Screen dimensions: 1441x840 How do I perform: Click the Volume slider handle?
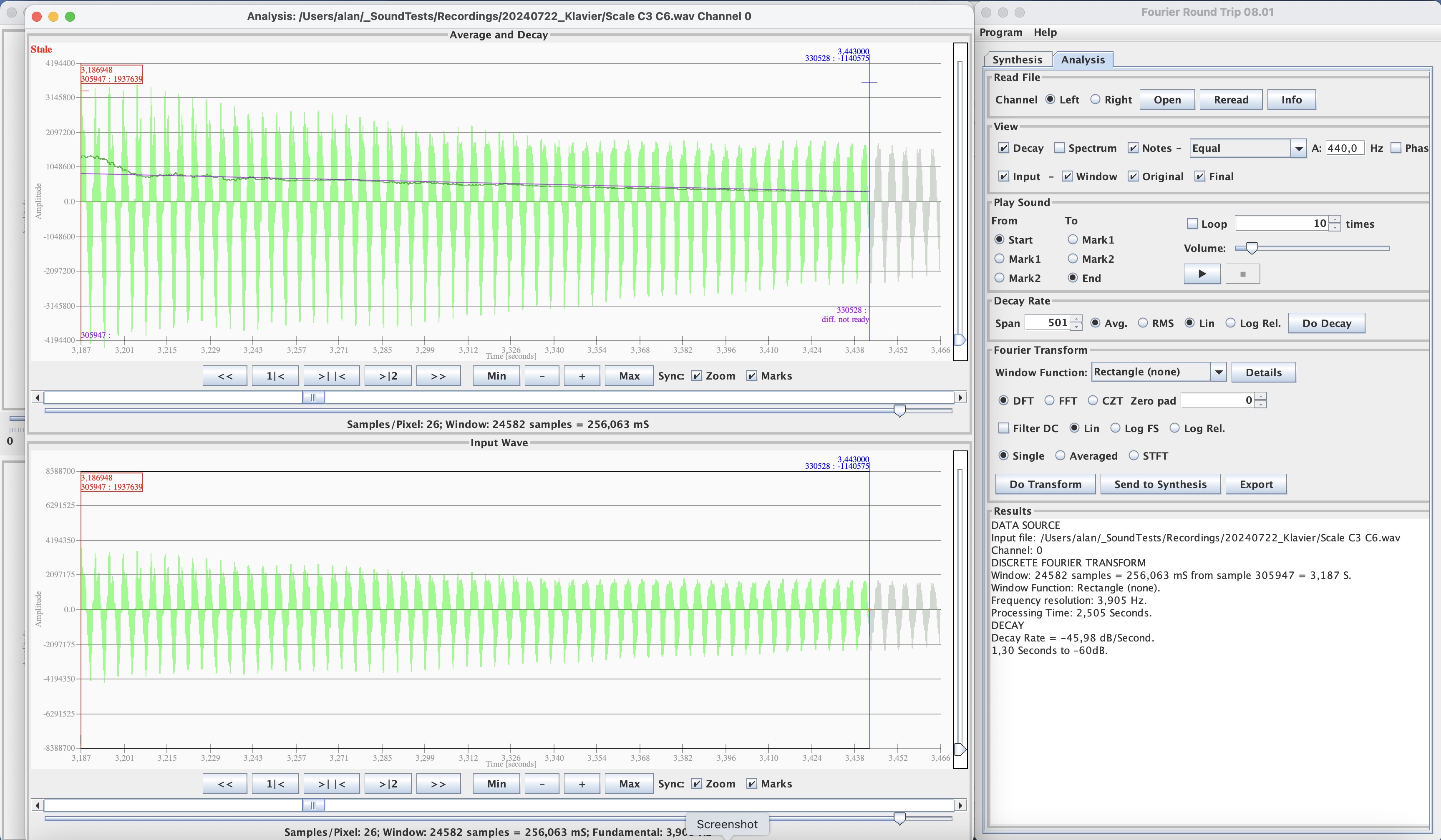pyautogui.click(x=1252, y=248)
